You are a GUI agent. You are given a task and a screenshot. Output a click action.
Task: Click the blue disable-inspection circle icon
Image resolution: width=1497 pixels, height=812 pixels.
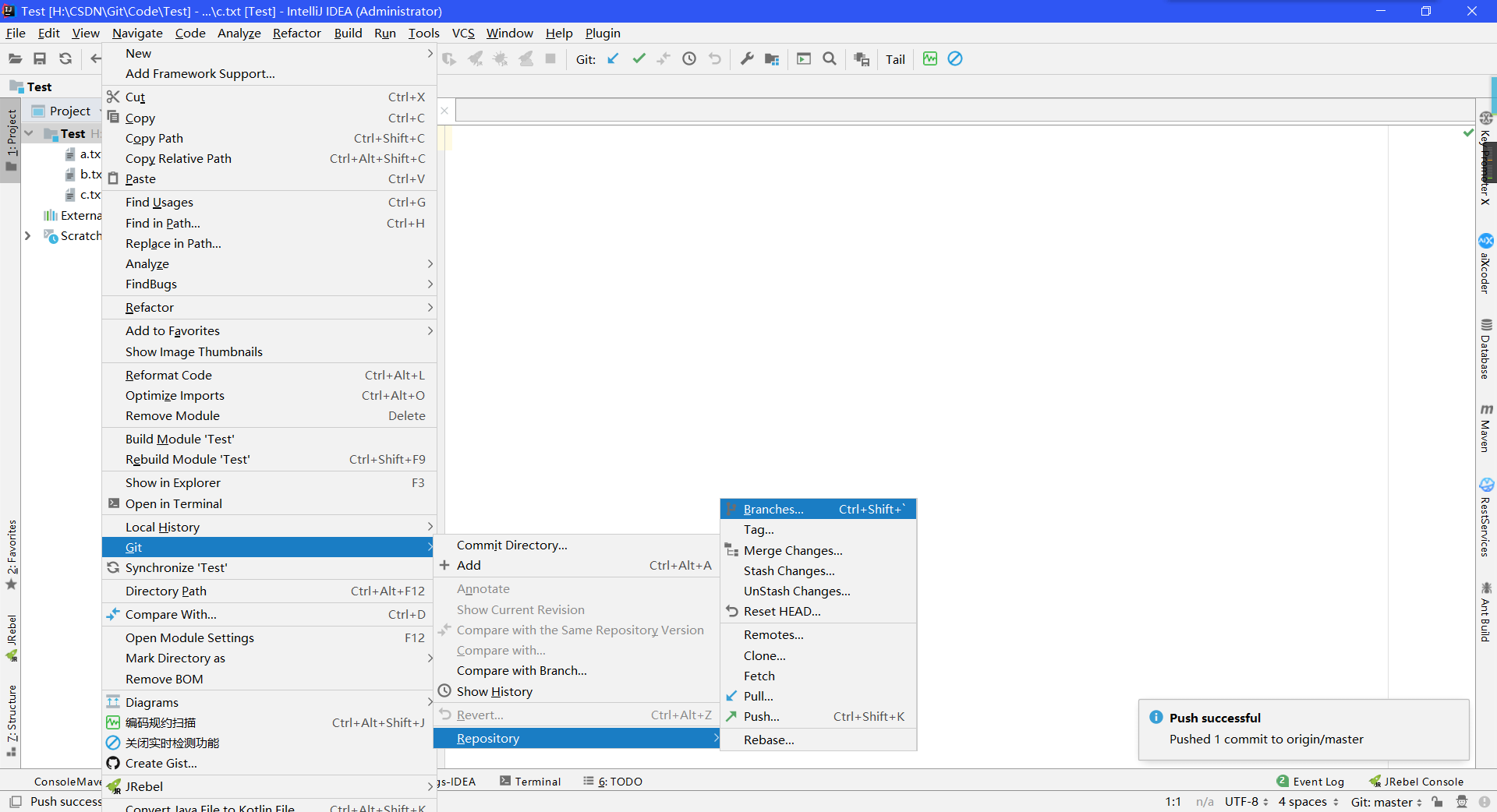pos(955,59)
